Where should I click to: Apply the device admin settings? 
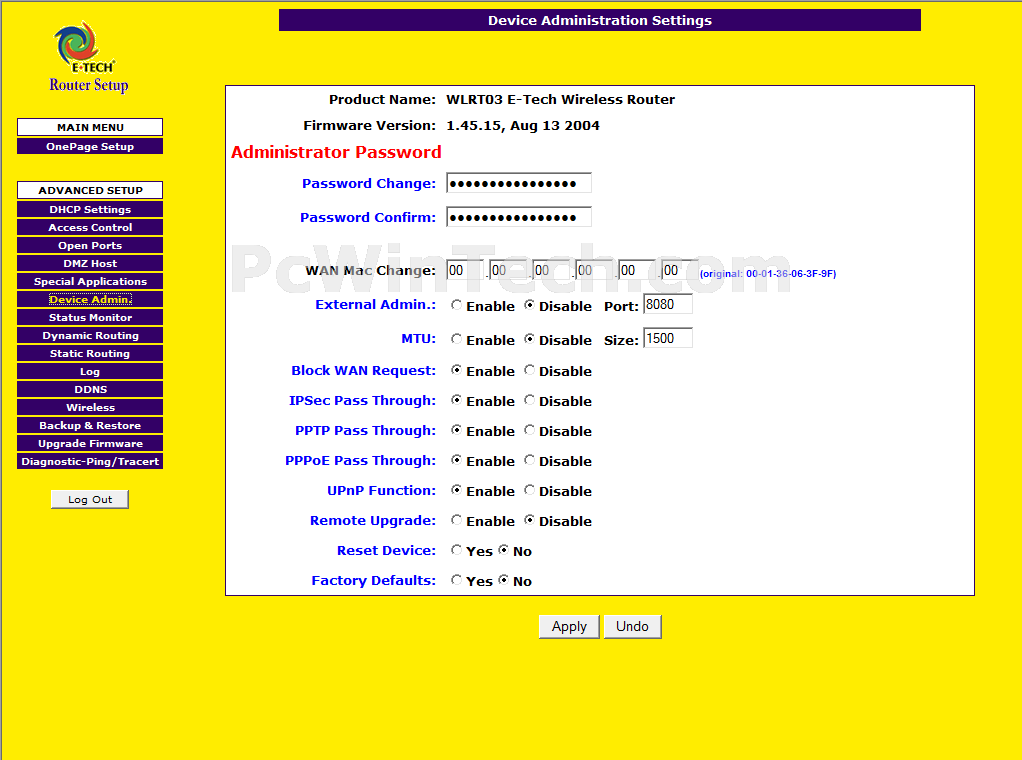(569, 626)
